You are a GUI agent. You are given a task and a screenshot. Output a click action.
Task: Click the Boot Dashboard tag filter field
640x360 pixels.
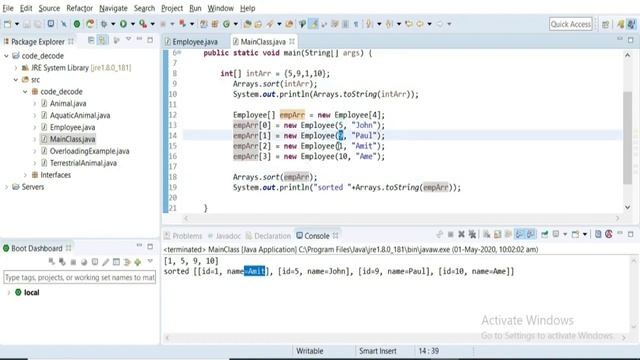(80, 278)
